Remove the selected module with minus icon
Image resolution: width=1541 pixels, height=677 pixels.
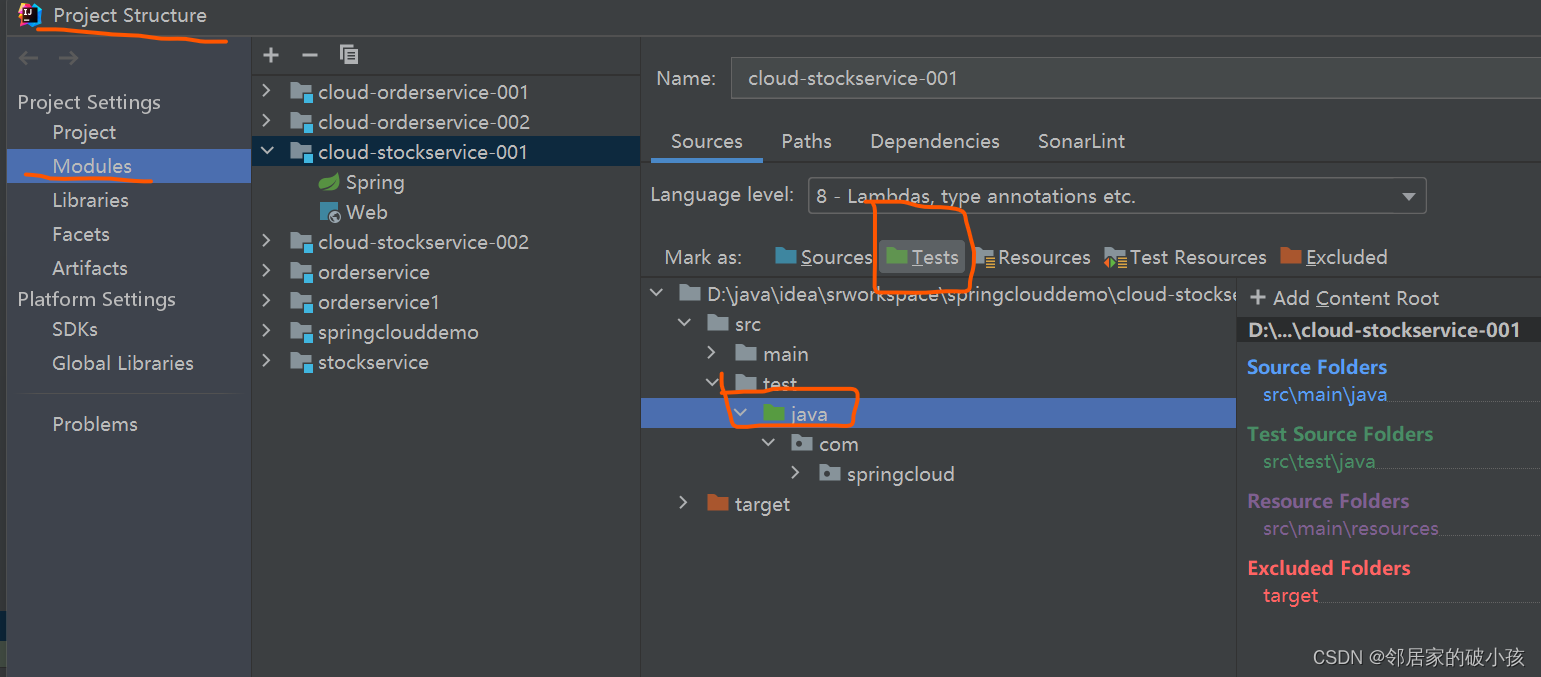[310, 55]
